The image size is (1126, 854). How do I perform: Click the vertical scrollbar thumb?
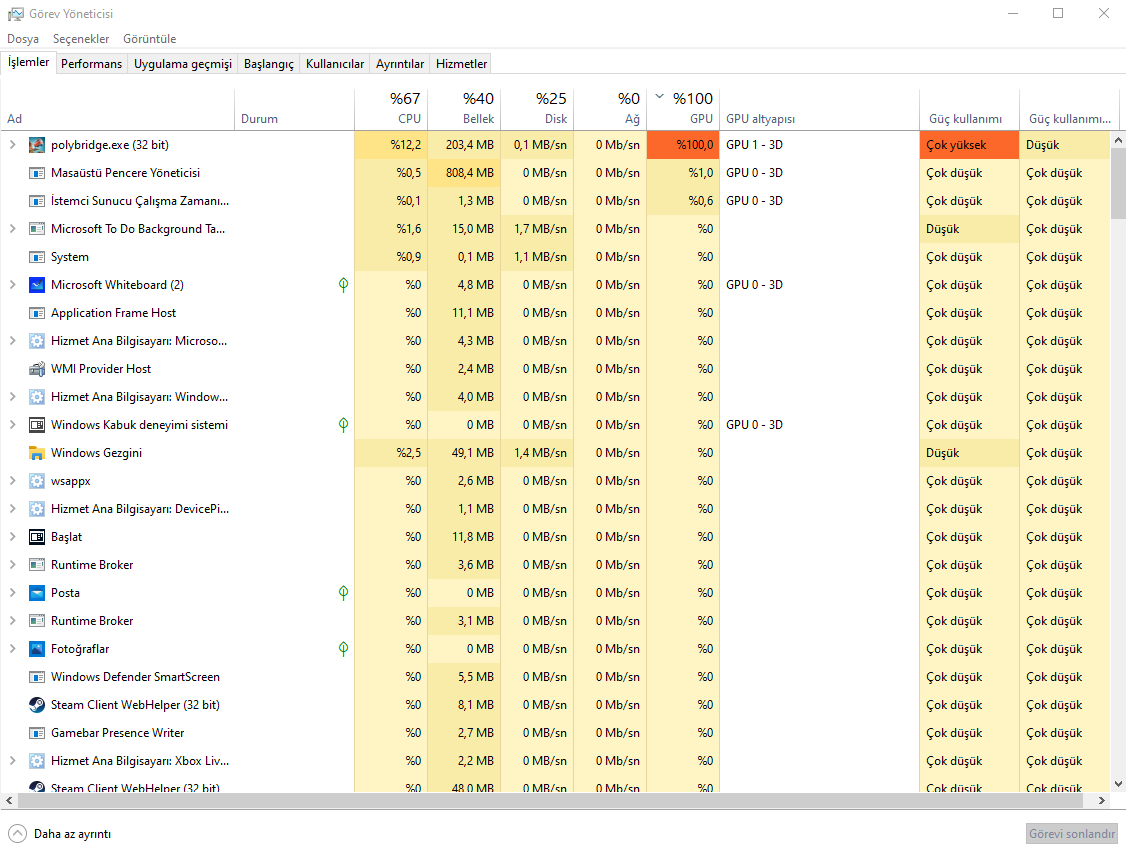(x=1118, y=184)
